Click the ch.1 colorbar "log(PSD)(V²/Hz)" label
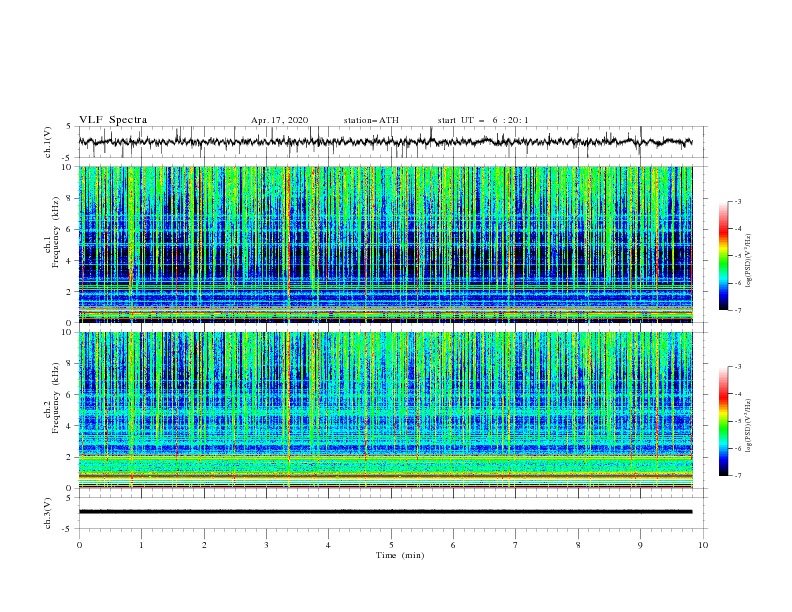Image resolution: width=792 pixels, height=612 pixels. pyautogui.click(x=748, y=261)
